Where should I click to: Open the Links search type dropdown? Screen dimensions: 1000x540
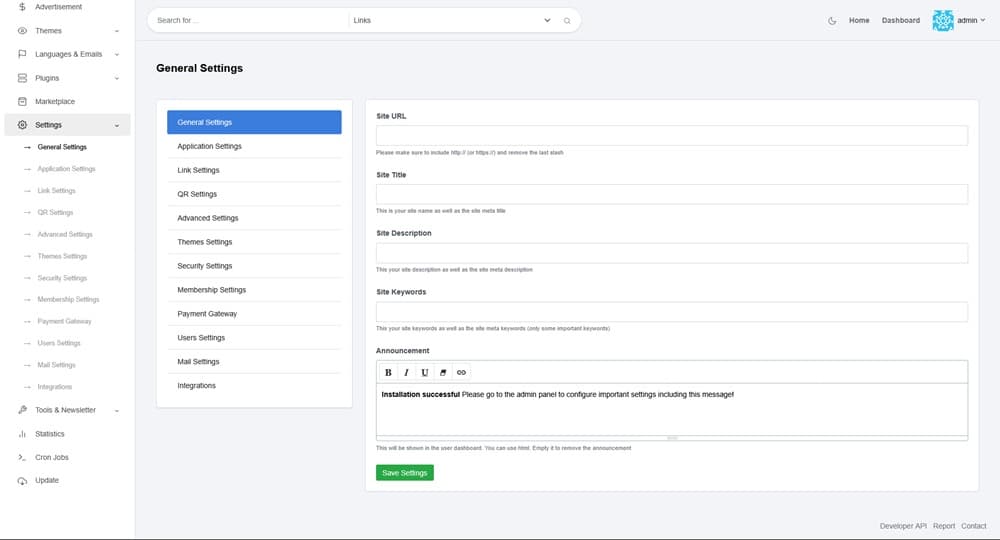click(451, 20)
